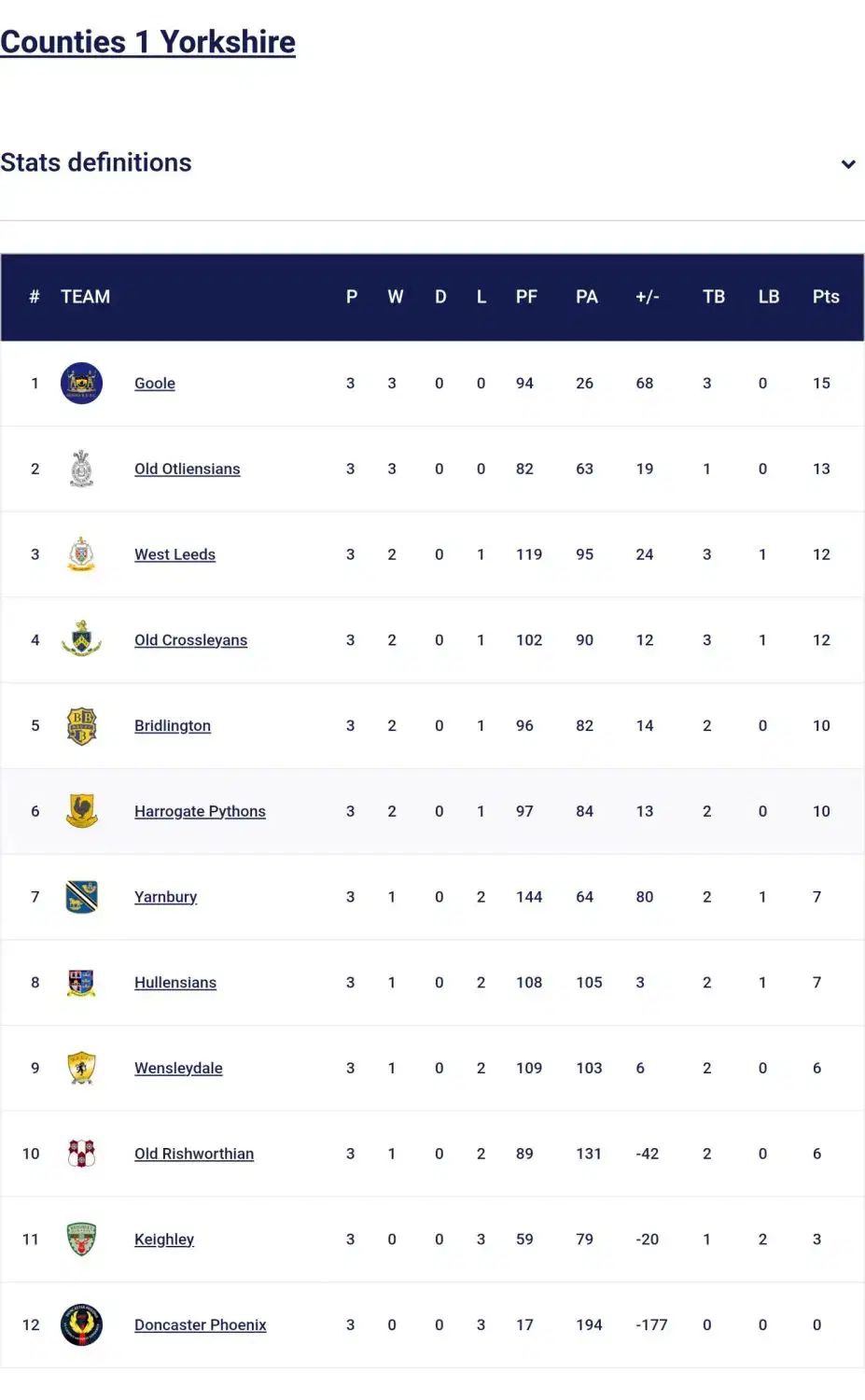The image size is (865, 1400).
Task: Click the West Leeds team badge
Action: pyautogui.click(x=81, y=554)
